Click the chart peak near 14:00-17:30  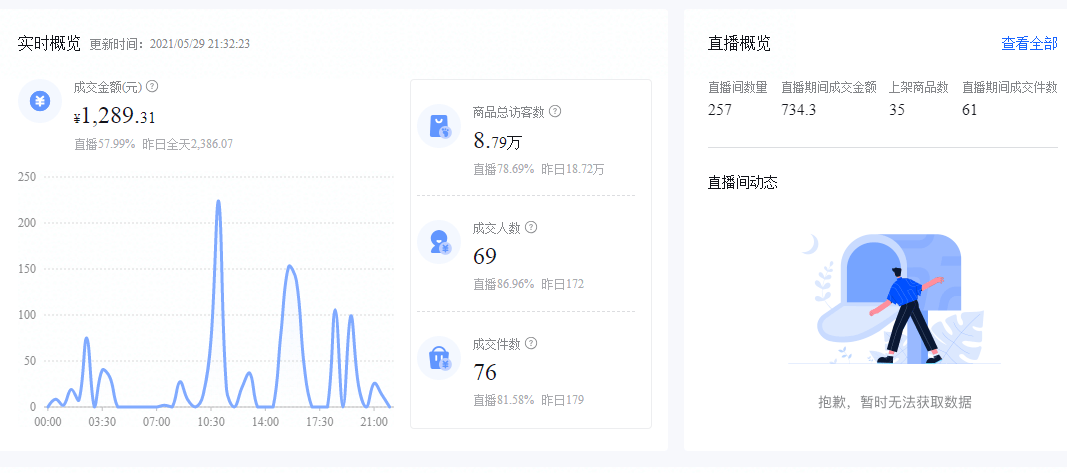pos(289,266)
